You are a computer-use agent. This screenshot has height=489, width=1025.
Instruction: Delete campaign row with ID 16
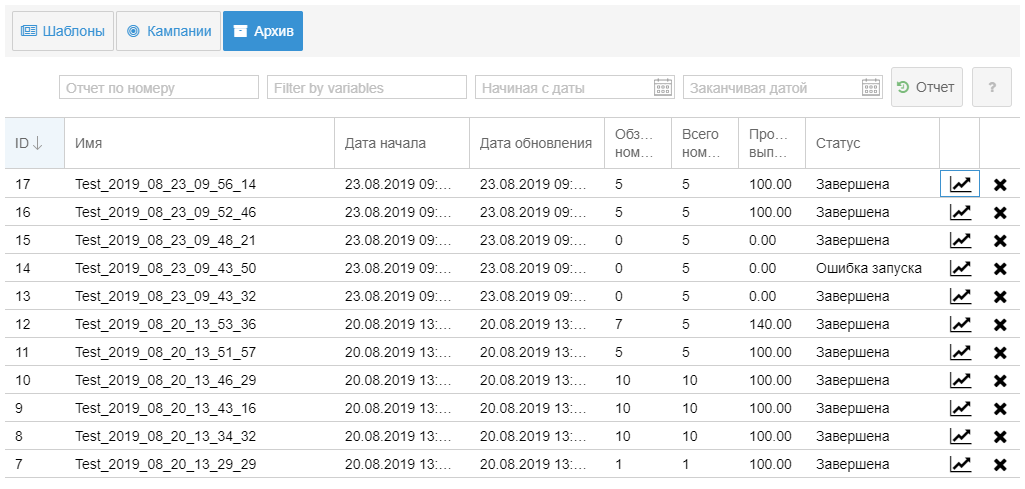(x=1000, y=212)
